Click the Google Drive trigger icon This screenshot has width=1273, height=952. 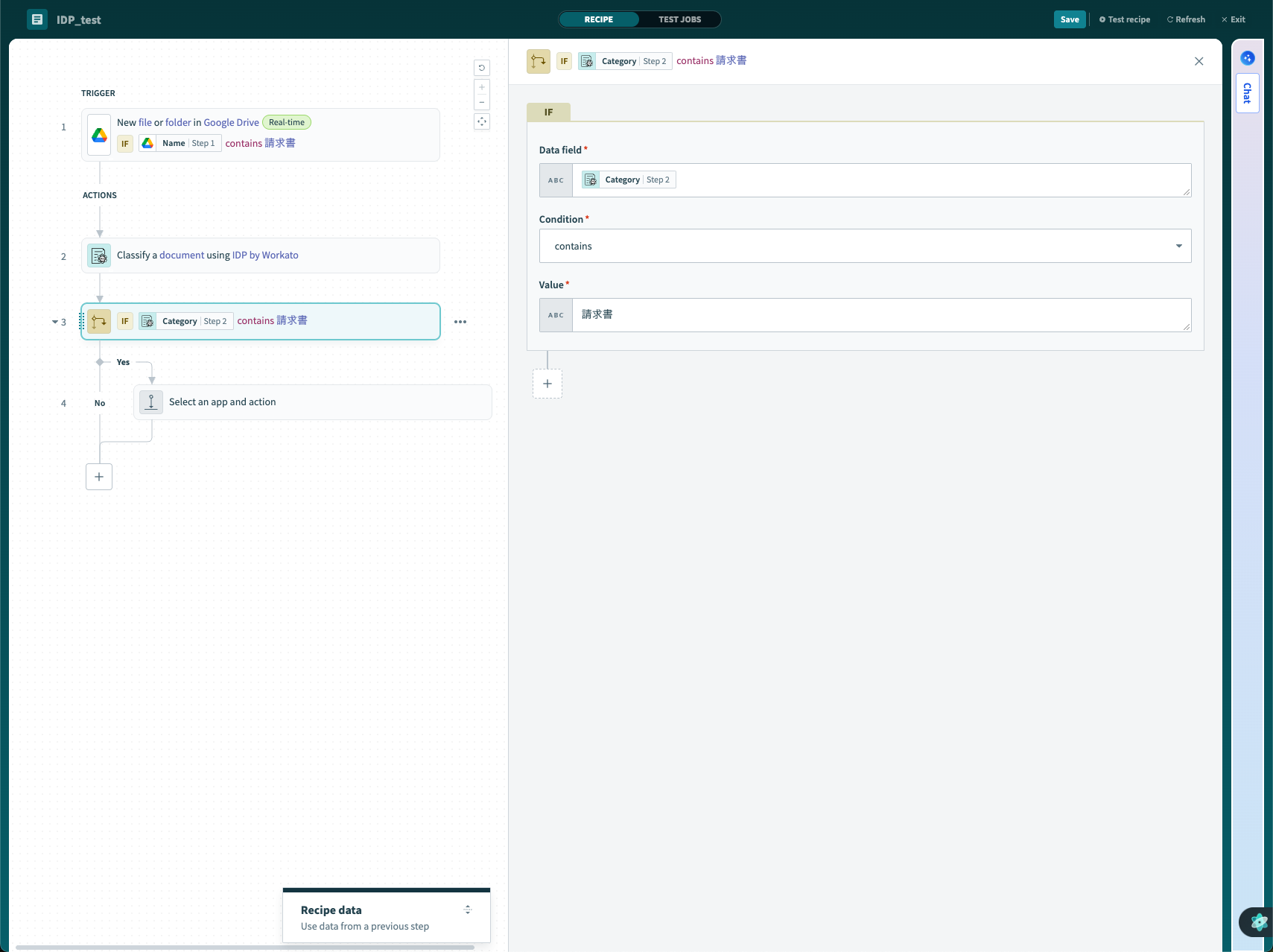click(99, 135)
